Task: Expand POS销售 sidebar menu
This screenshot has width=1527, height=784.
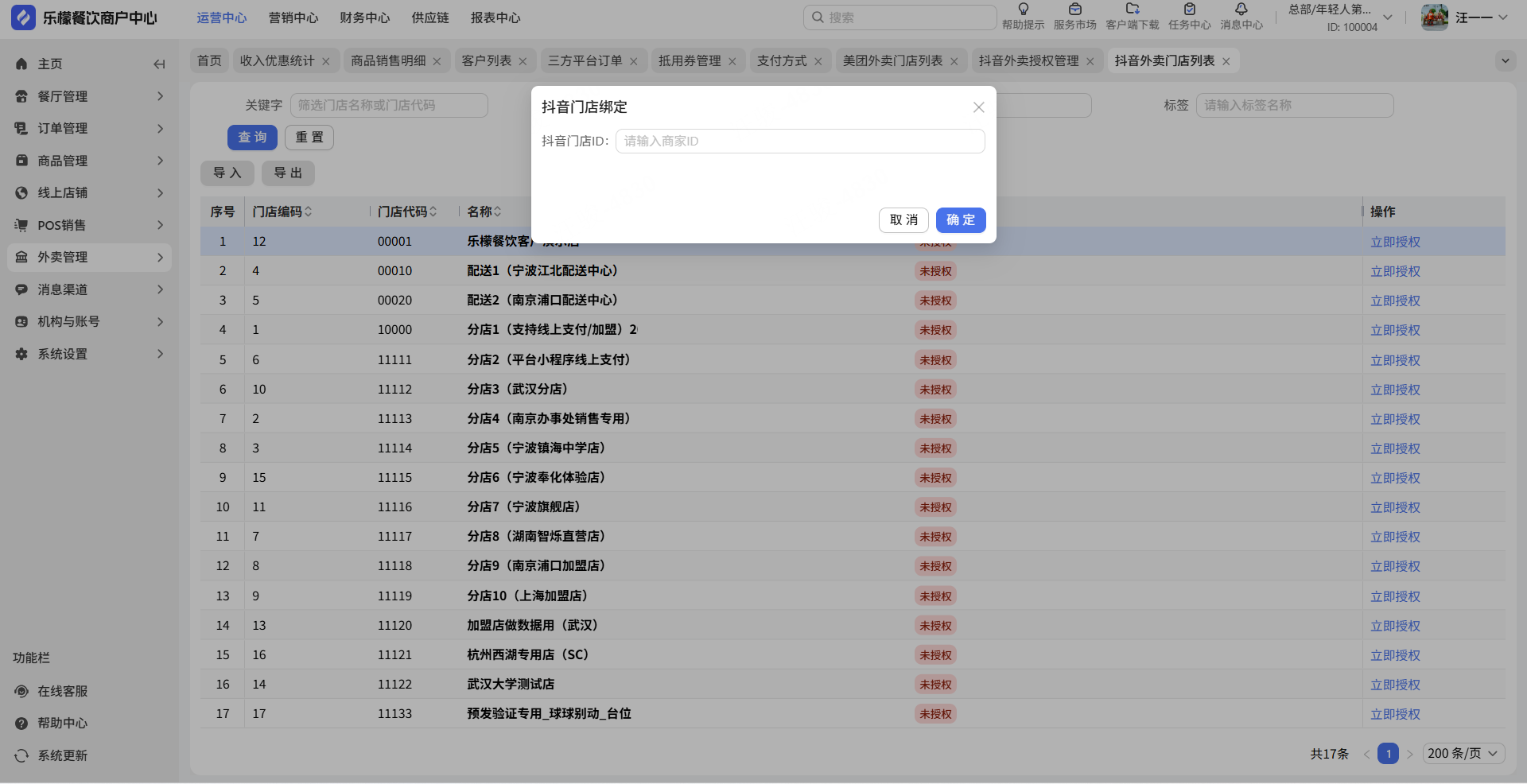Action: (89, 226)
